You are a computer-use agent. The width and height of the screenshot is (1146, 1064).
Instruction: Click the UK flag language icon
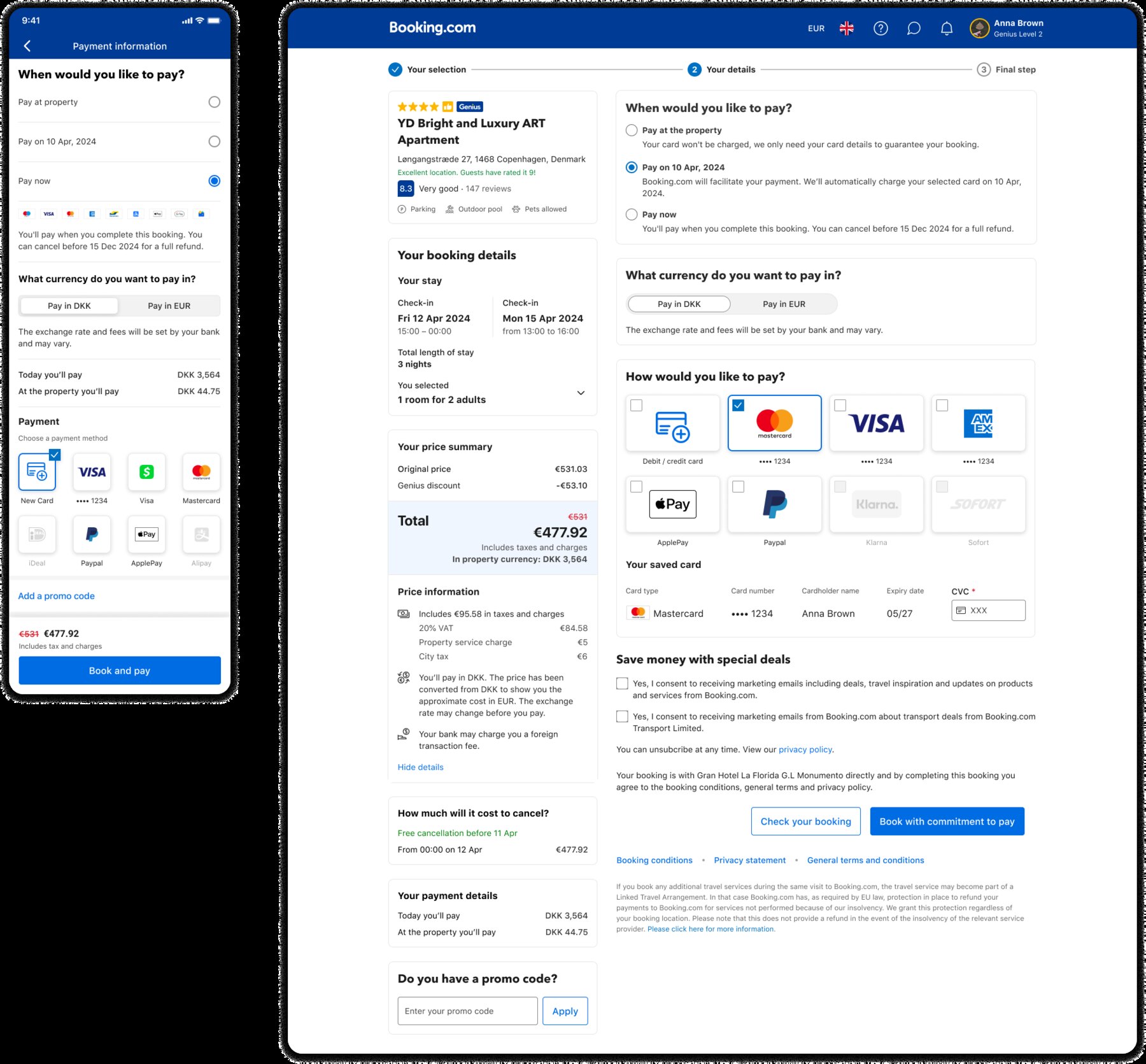(x=847, y=28)
